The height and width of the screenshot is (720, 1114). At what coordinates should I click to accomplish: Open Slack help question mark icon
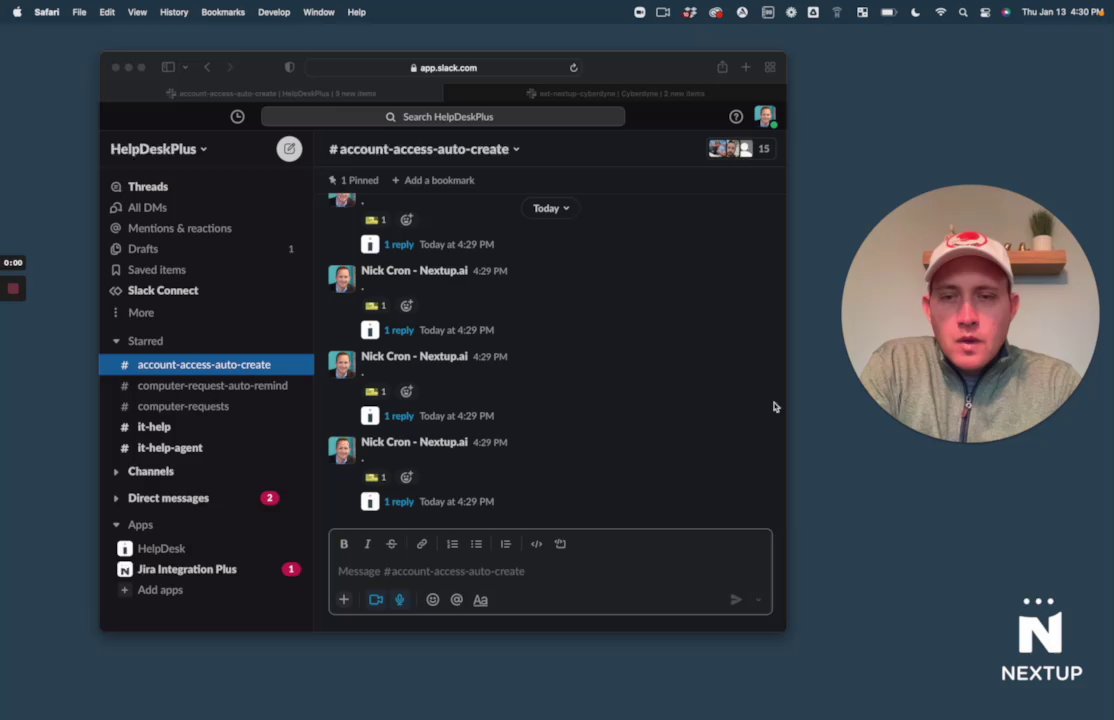pos(736,117)
